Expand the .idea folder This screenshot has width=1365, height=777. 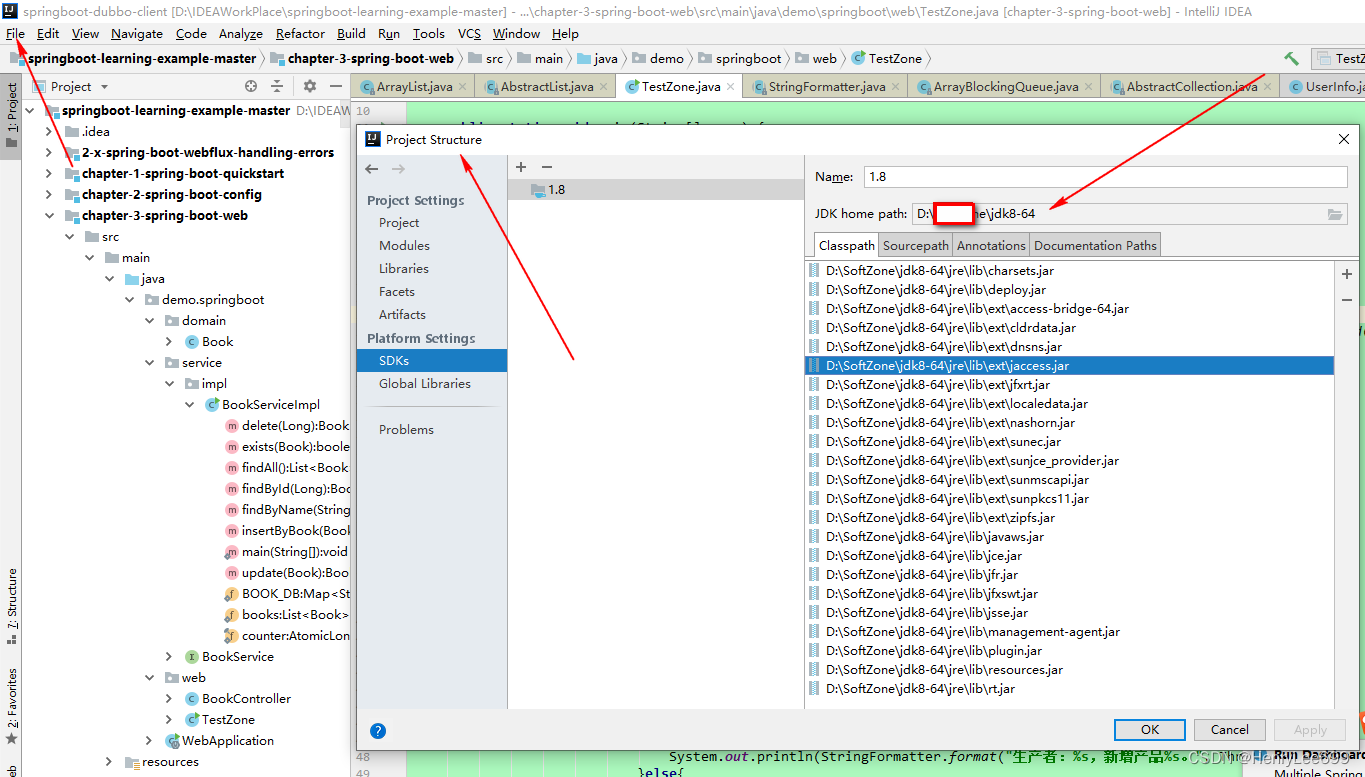49,132
